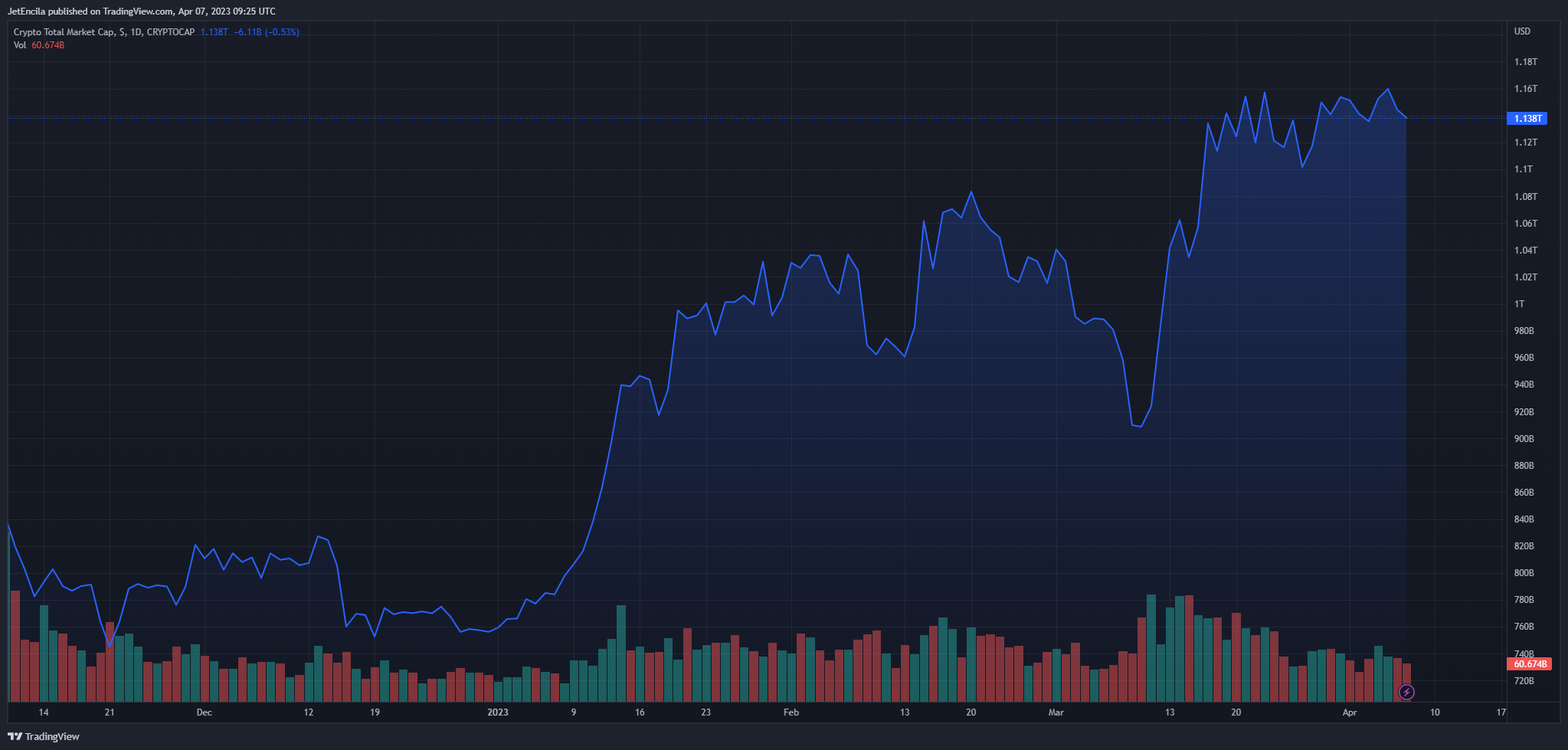The height and width of the screenshot is (750, 1568).
Task: Click the red 60.674B volume label
Action: (x=1528, y=664)
